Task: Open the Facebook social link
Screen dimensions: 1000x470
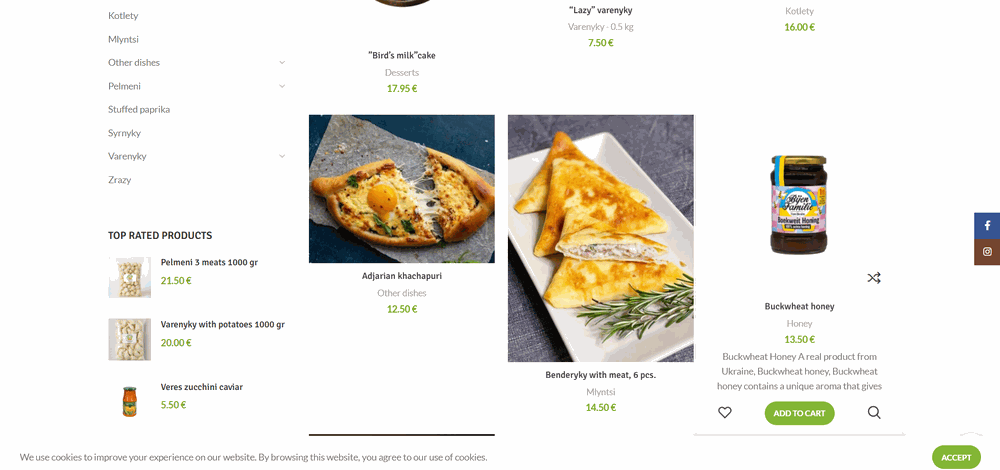Action: click(x=987, y=226)
